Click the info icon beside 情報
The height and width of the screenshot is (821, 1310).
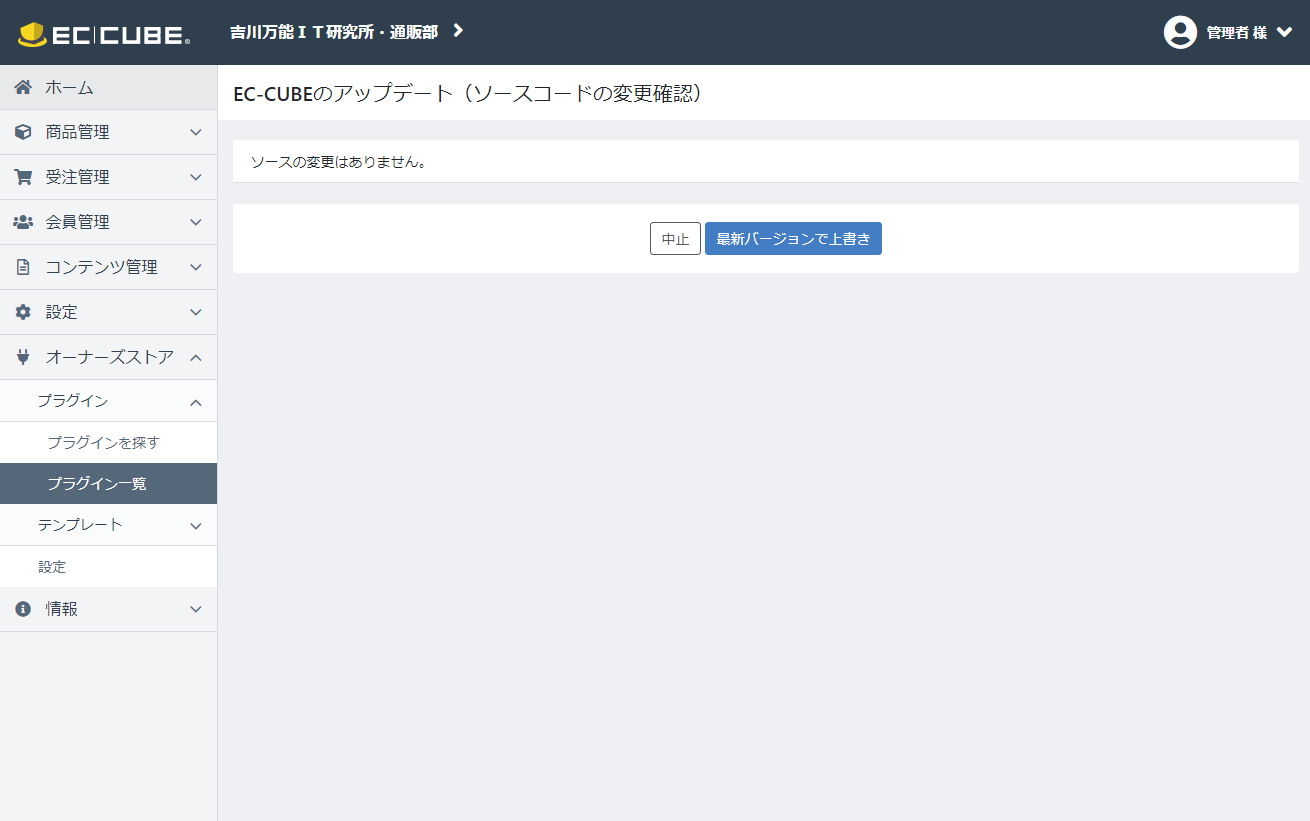click(23, 609)
